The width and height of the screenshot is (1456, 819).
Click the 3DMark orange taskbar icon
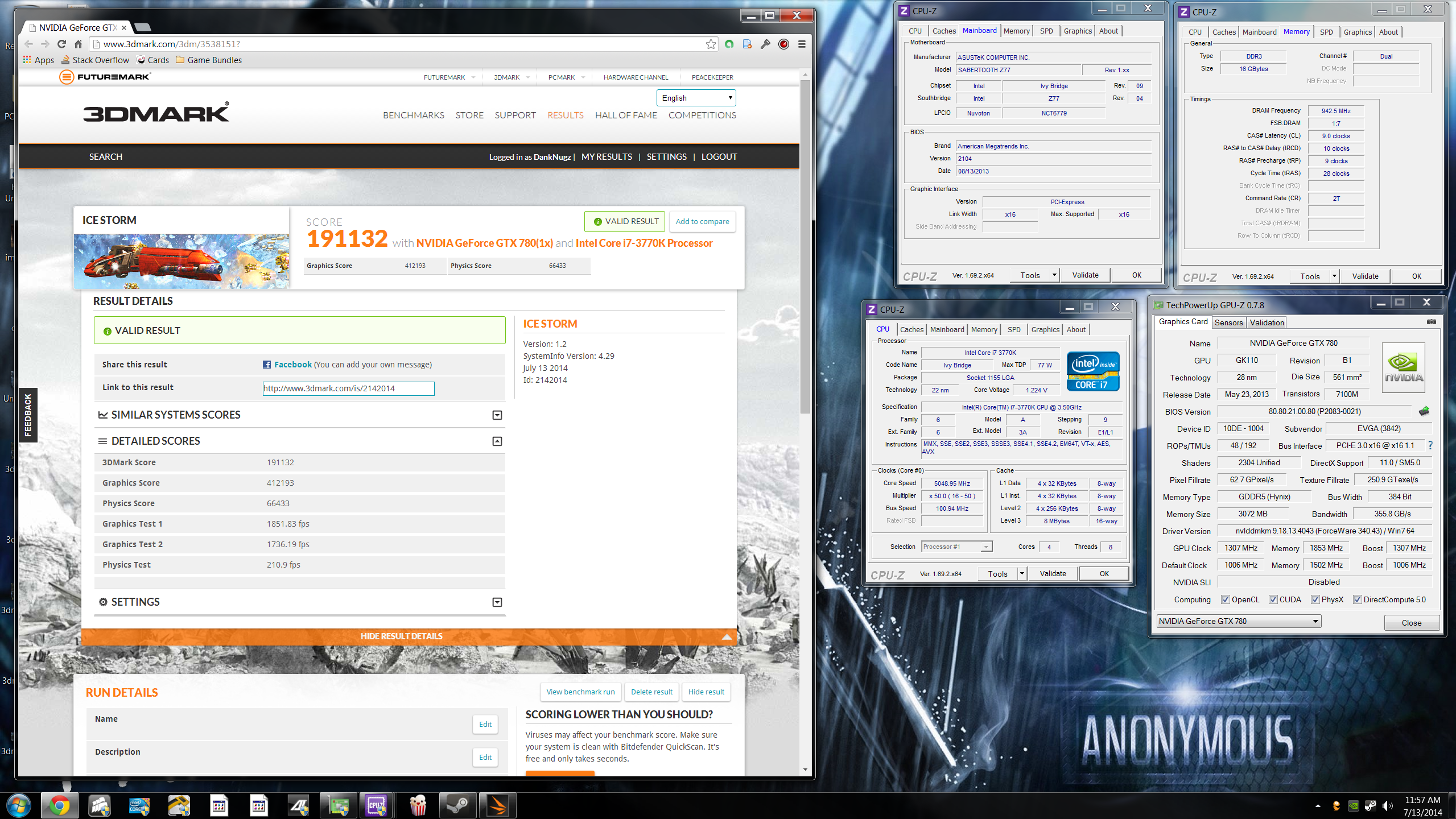pos(497,805)
